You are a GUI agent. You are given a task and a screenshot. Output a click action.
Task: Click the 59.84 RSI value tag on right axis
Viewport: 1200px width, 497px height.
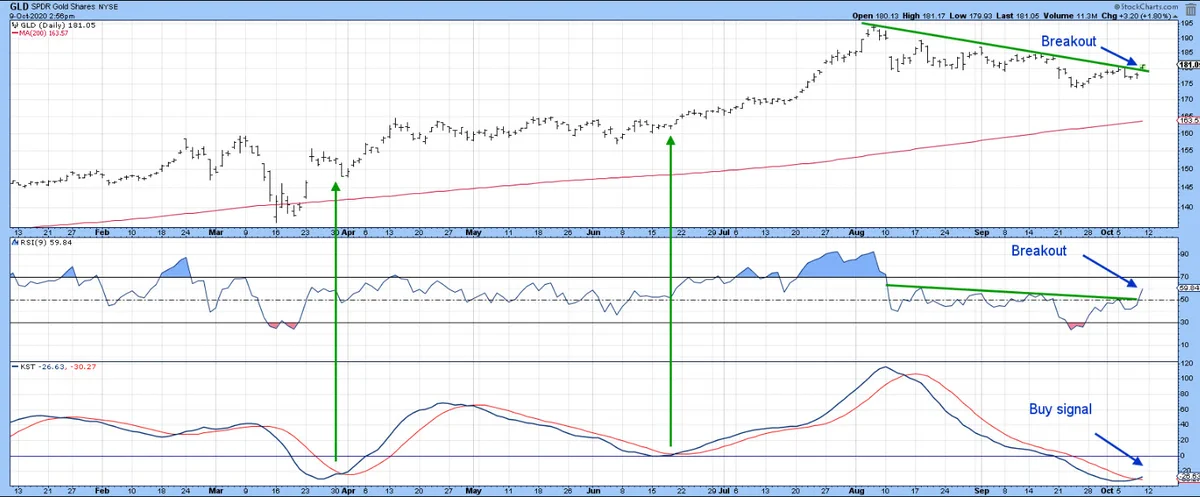click(1189, 288)
